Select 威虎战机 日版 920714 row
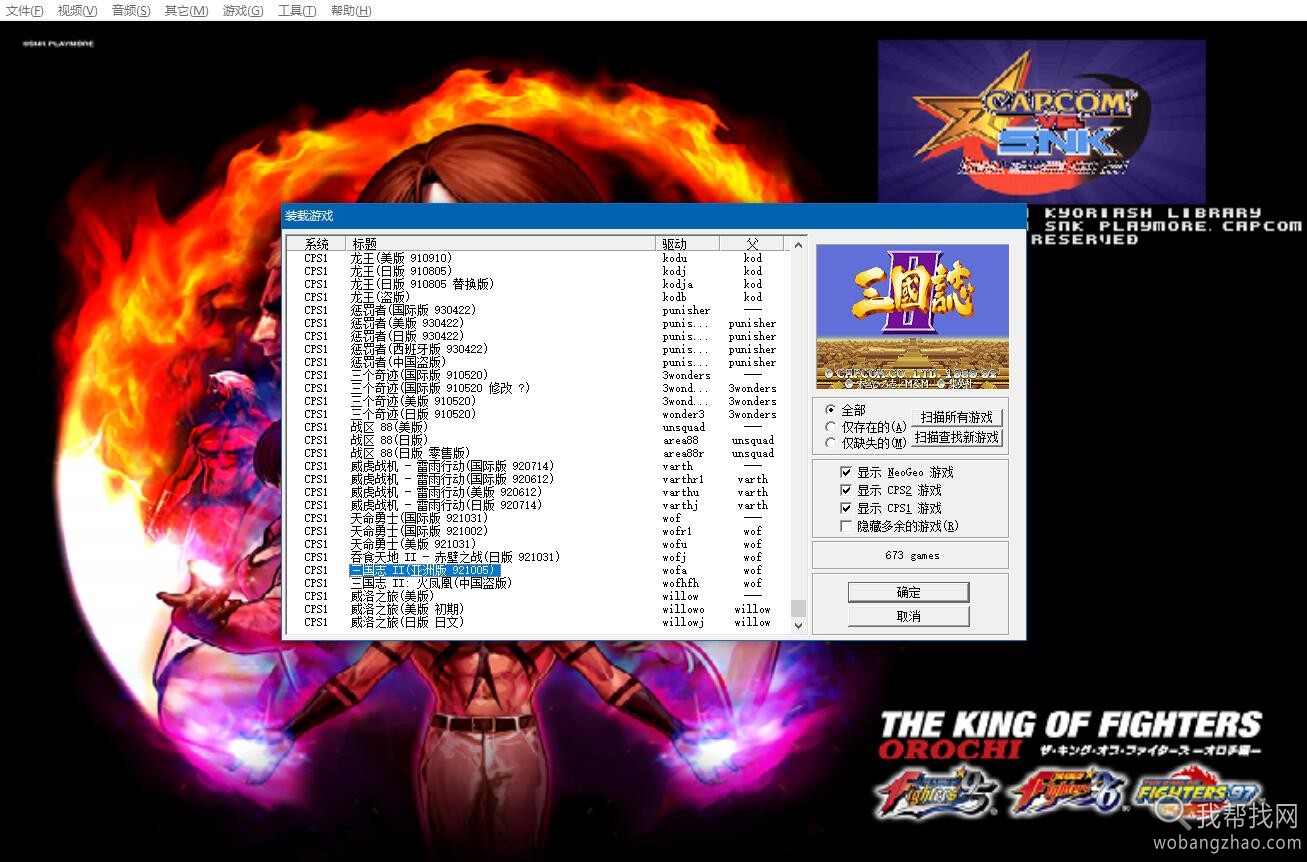1307x862 pixels. coord(538,505)
